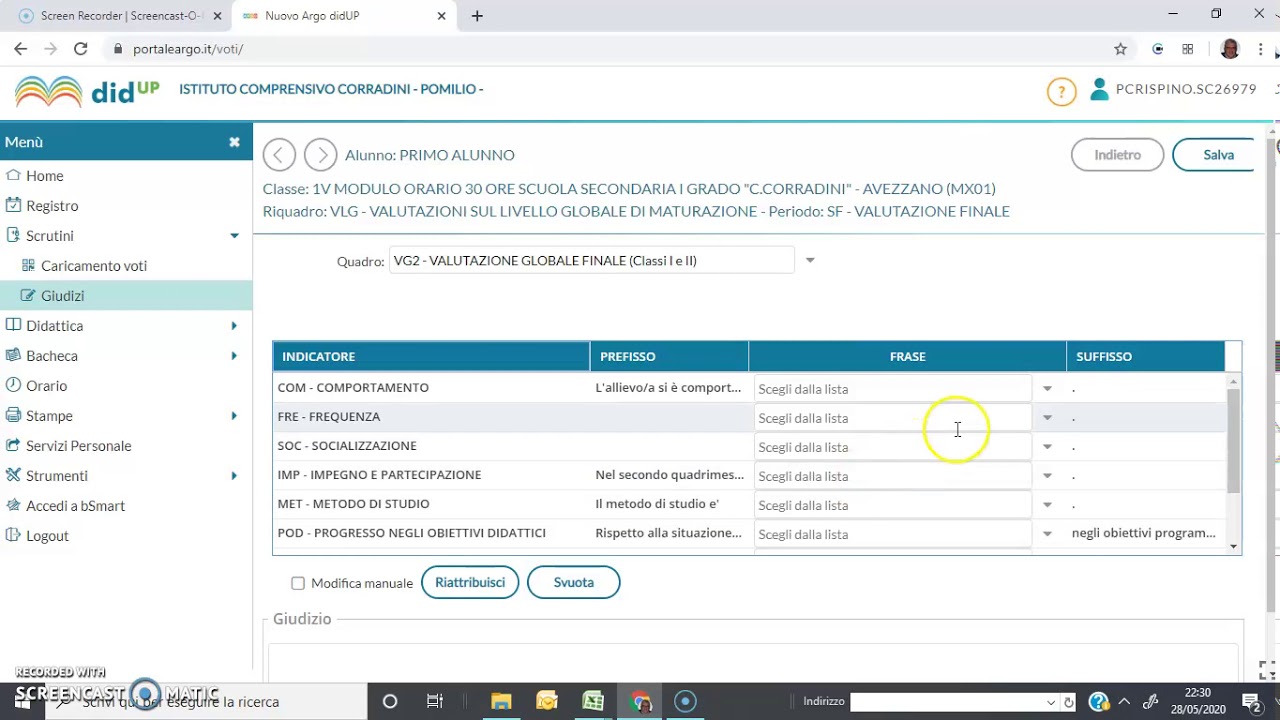Open Windows Start menu
This screenshot has width=1280, height=720.
tap(22, 701)
